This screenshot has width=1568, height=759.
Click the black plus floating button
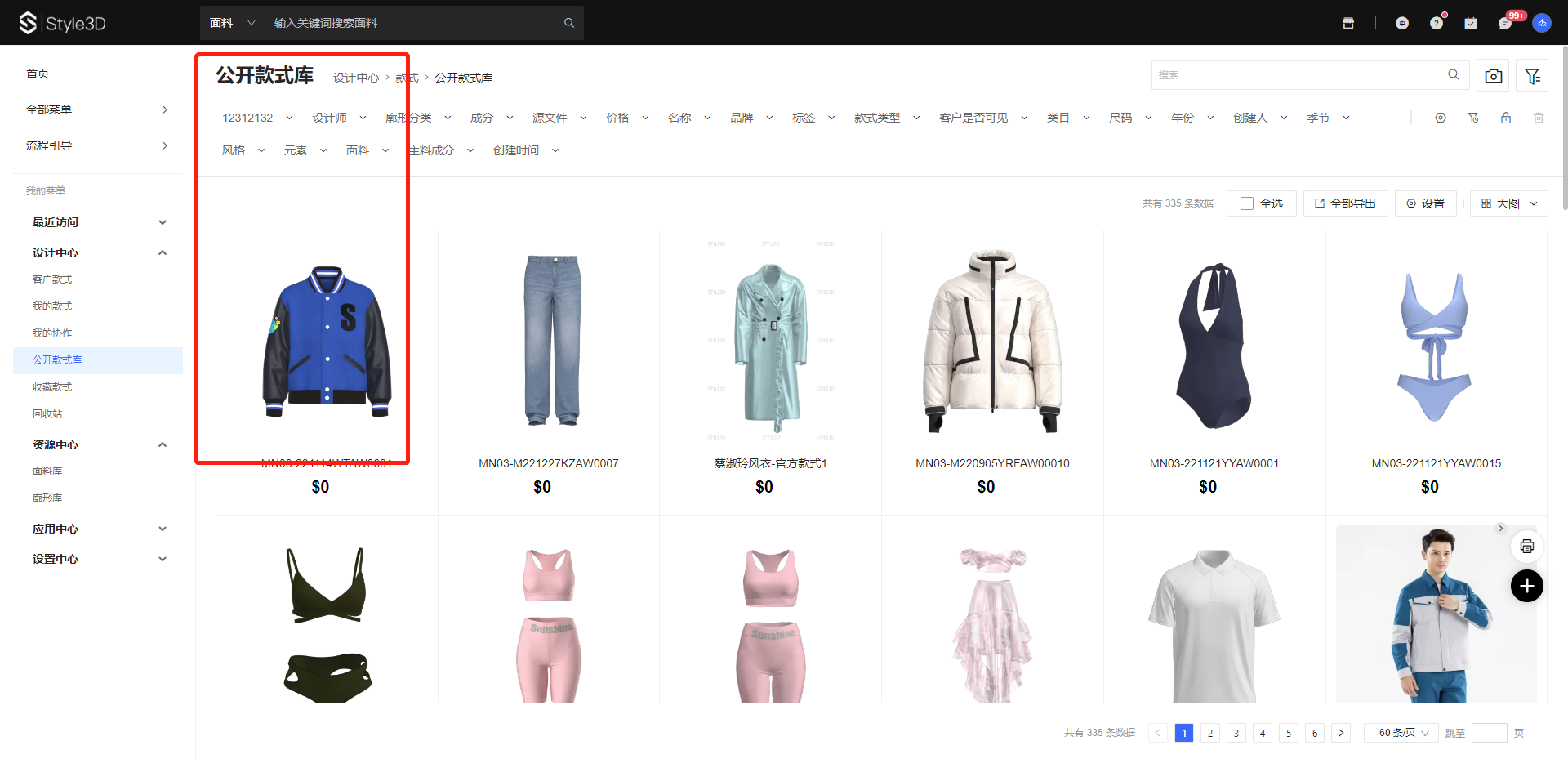(1527, 586)
